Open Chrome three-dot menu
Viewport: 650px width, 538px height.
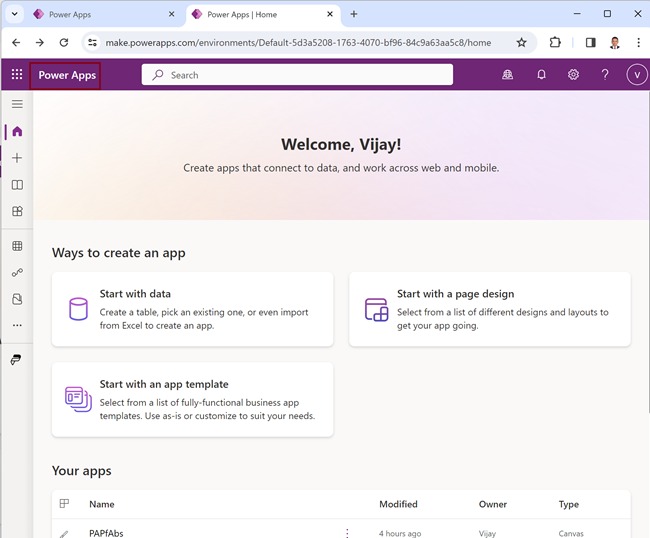point(638,42)
